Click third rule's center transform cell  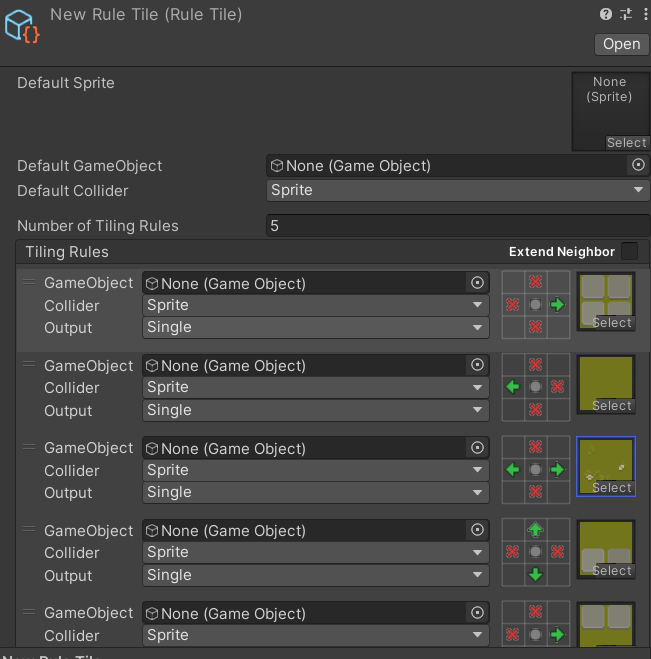(x=535, y=469)
